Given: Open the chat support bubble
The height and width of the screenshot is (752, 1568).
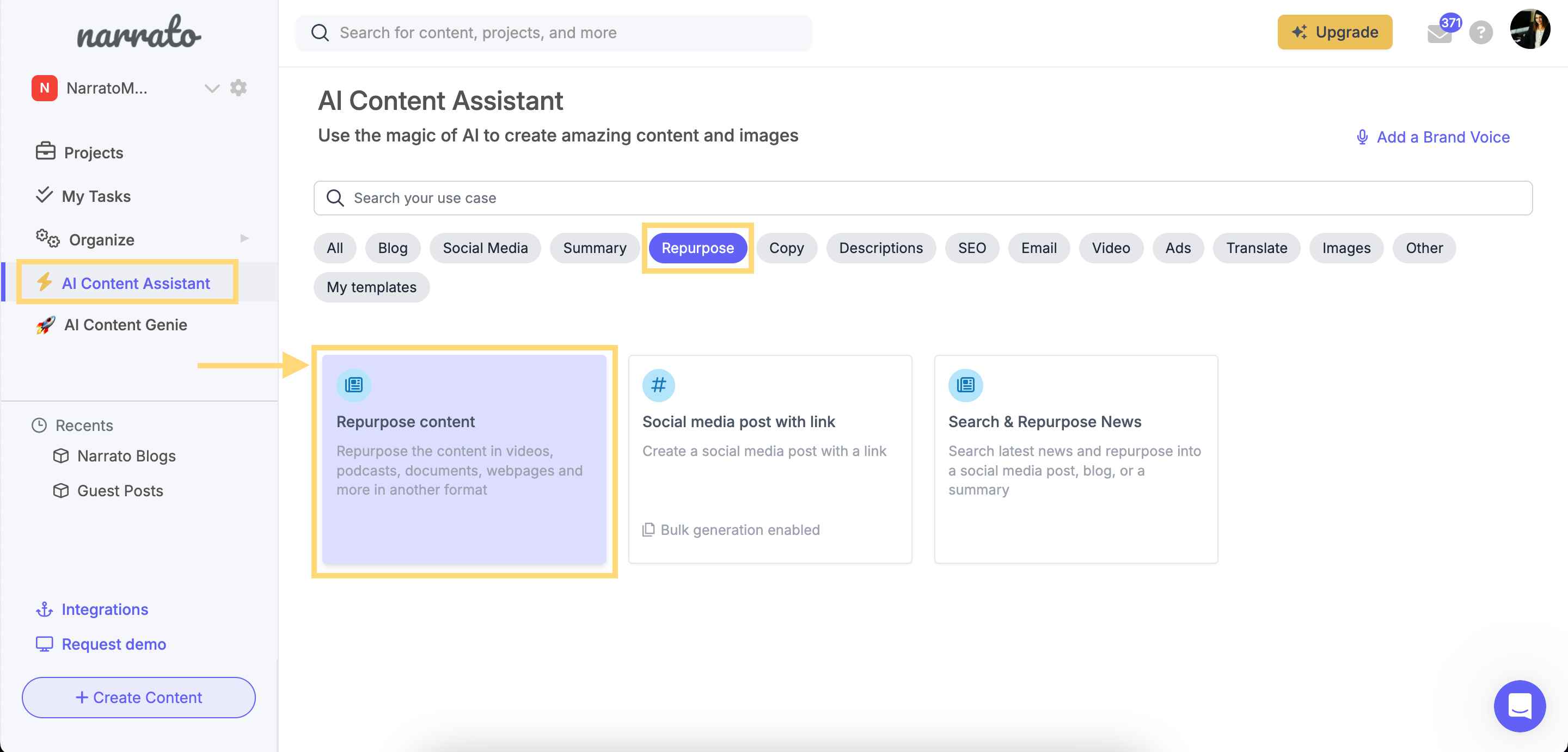Looking at the screenshot, I should pyautogui.click(x=1520, y=706).
